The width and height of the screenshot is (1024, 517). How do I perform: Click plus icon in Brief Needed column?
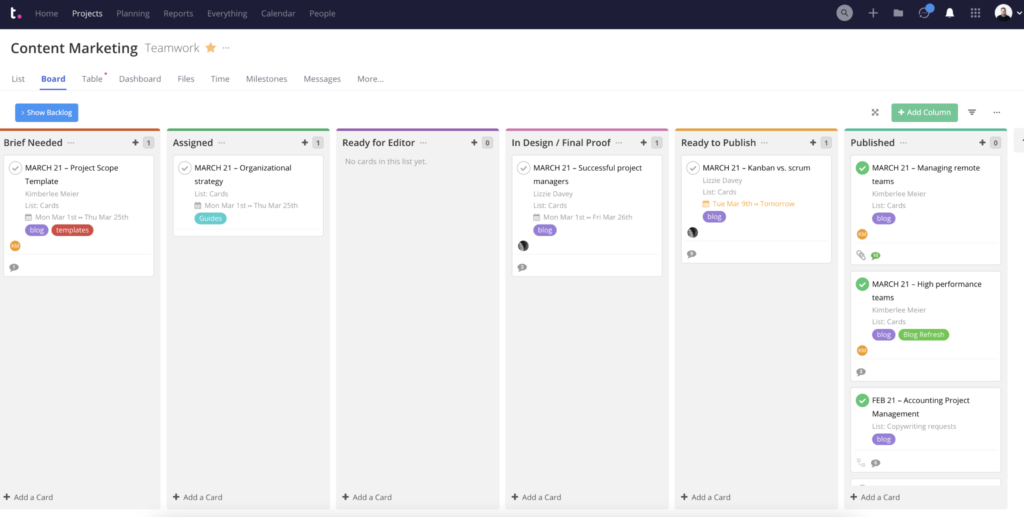click(x=135, y=143)
